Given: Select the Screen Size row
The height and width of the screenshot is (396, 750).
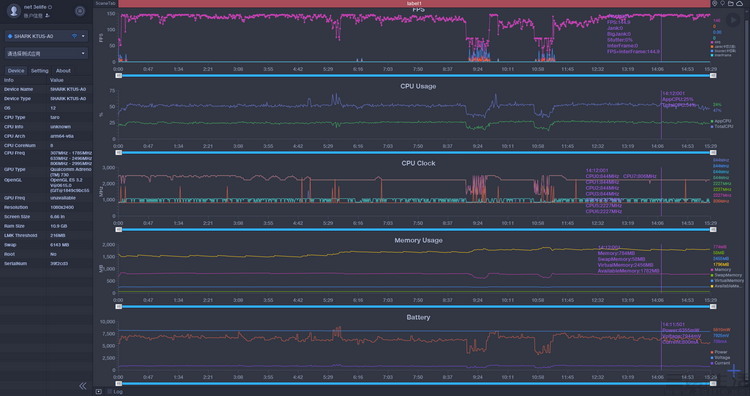Looking at the screenshot, I should click(x=46, y=217).
